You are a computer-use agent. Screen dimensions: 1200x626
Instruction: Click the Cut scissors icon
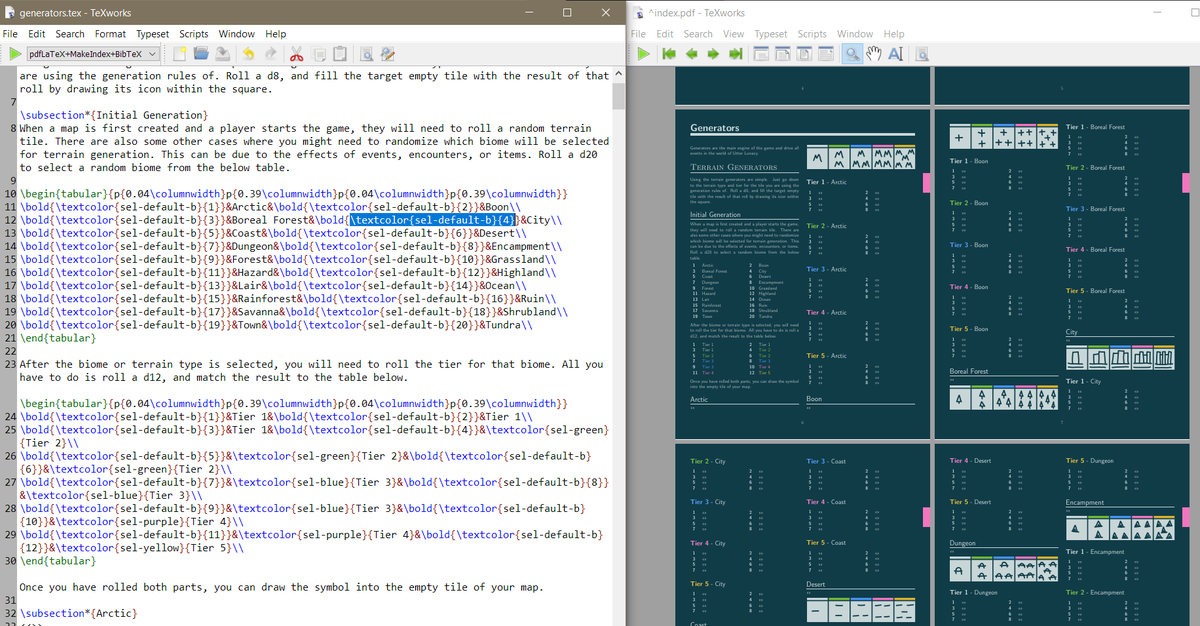point(298,53)
